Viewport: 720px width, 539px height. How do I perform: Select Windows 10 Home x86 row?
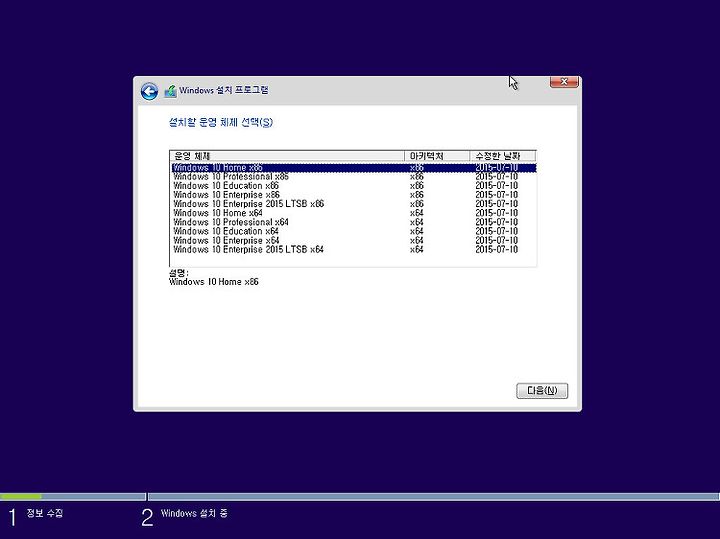tap(354, 168)
